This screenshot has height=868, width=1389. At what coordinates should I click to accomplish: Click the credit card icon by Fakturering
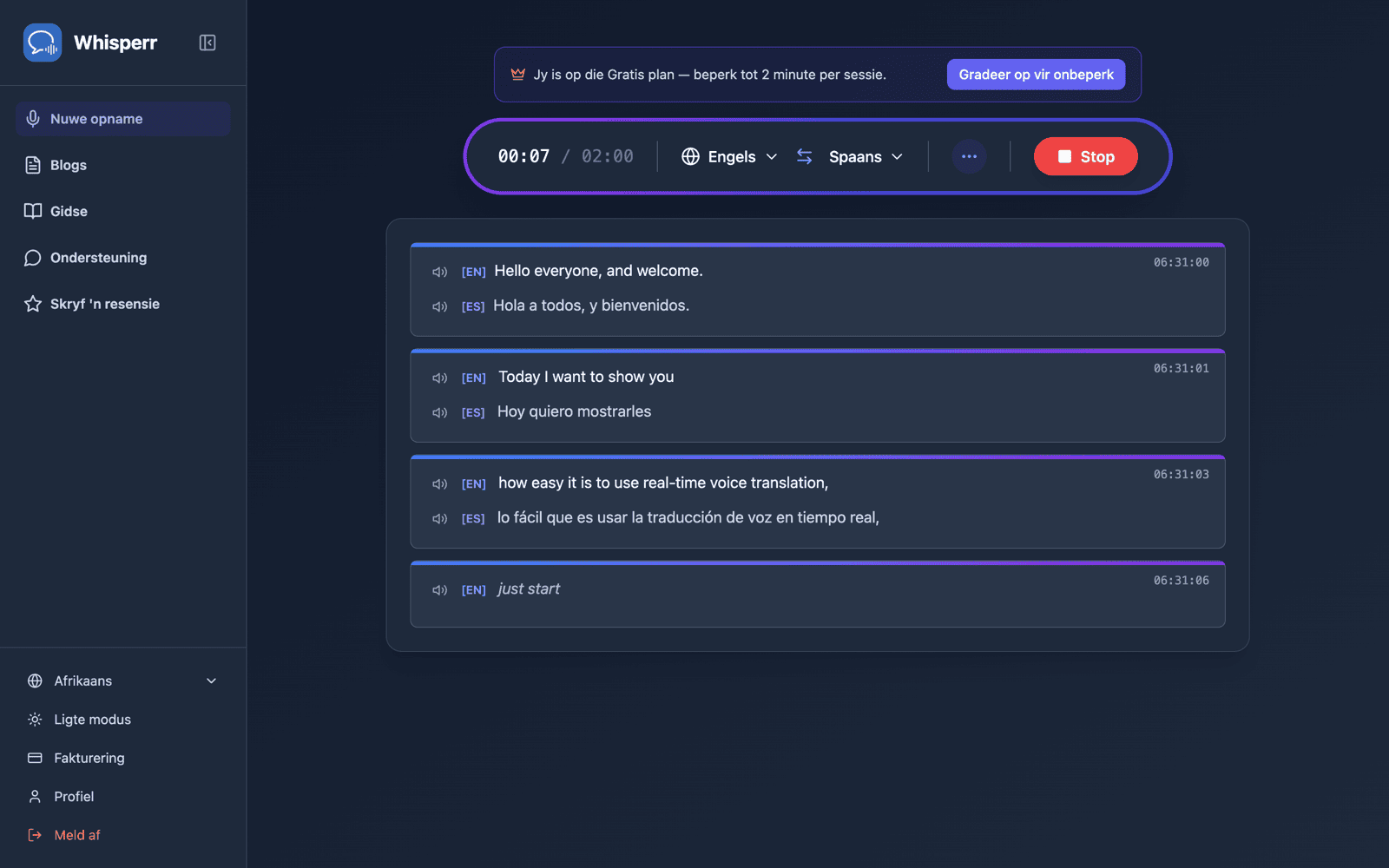tap(35, 758)
